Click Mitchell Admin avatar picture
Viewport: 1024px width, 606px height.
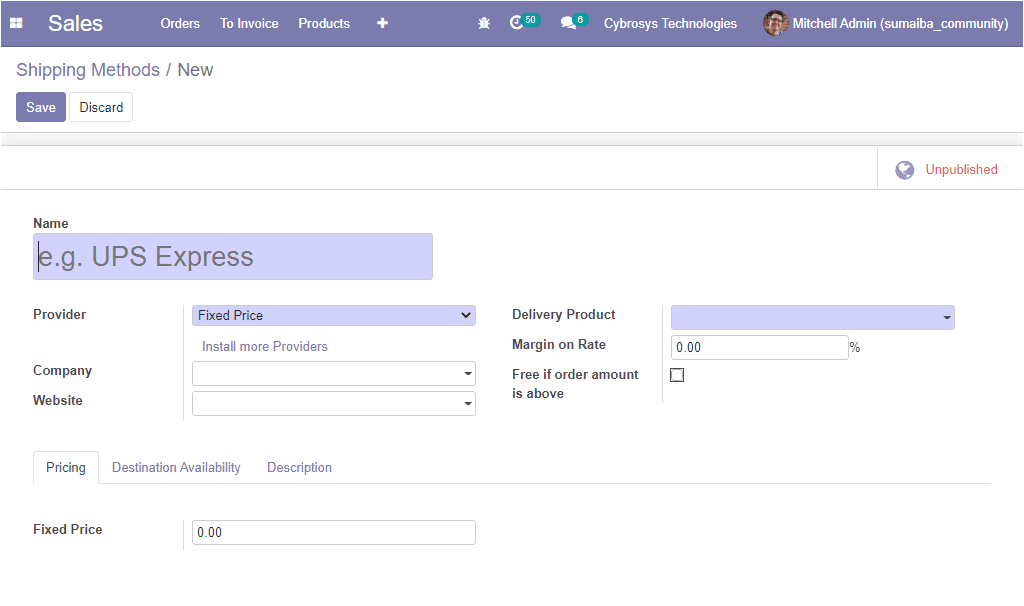pyautogui.click(x=775, y=23)
